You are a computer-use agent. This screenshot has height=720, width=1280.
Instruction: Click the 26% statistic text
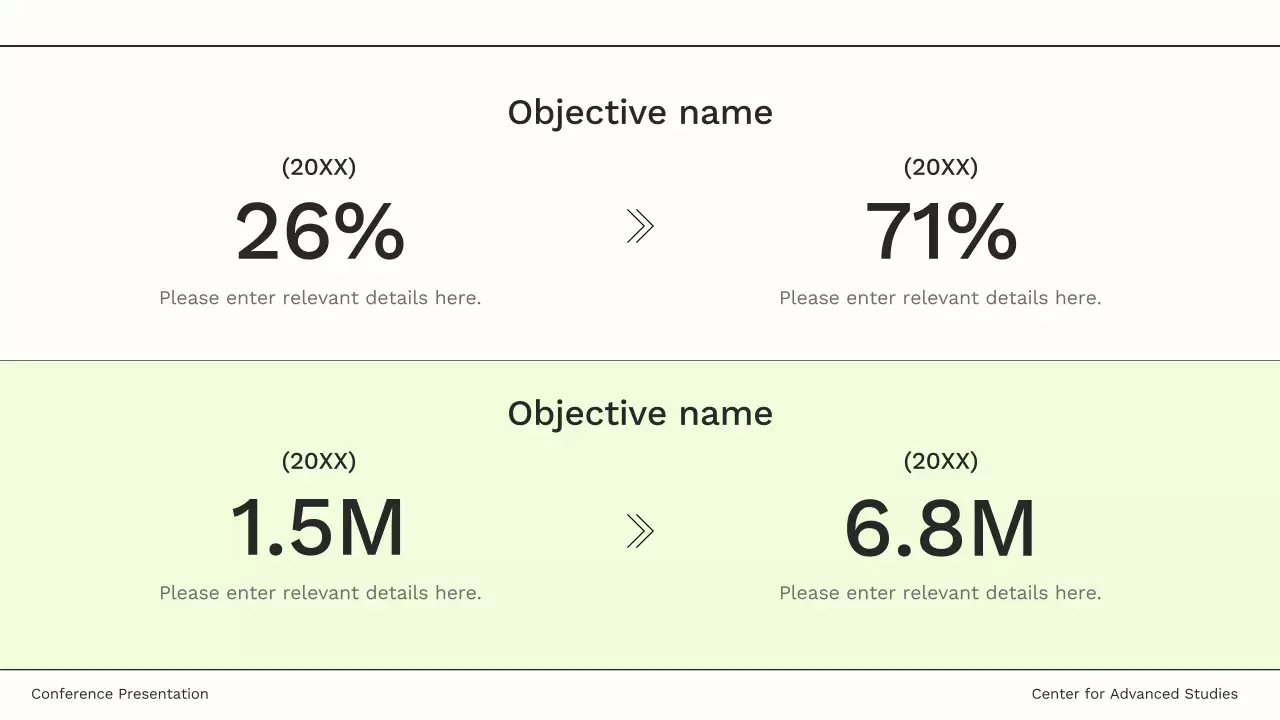point(320,233)
